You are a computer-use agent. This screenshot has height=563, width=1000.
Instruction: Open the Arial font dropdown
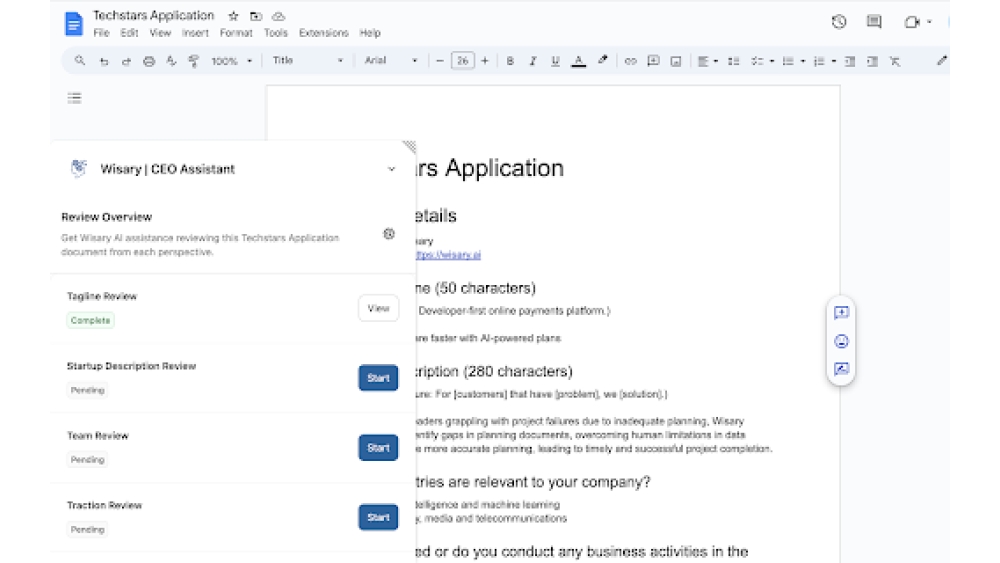coord(391,61)
